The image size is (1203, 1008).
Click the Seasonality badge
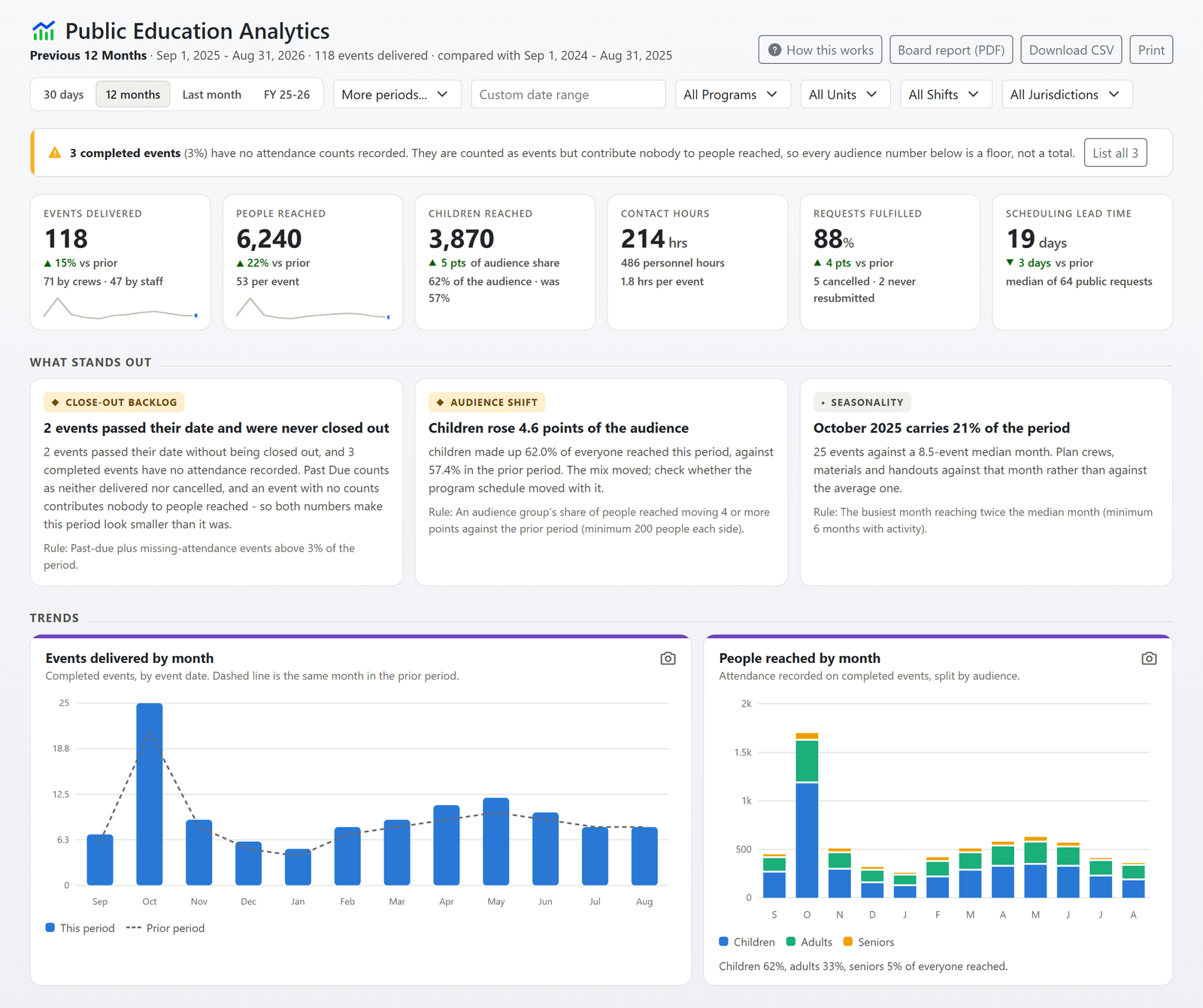click(x=862, y=402)
